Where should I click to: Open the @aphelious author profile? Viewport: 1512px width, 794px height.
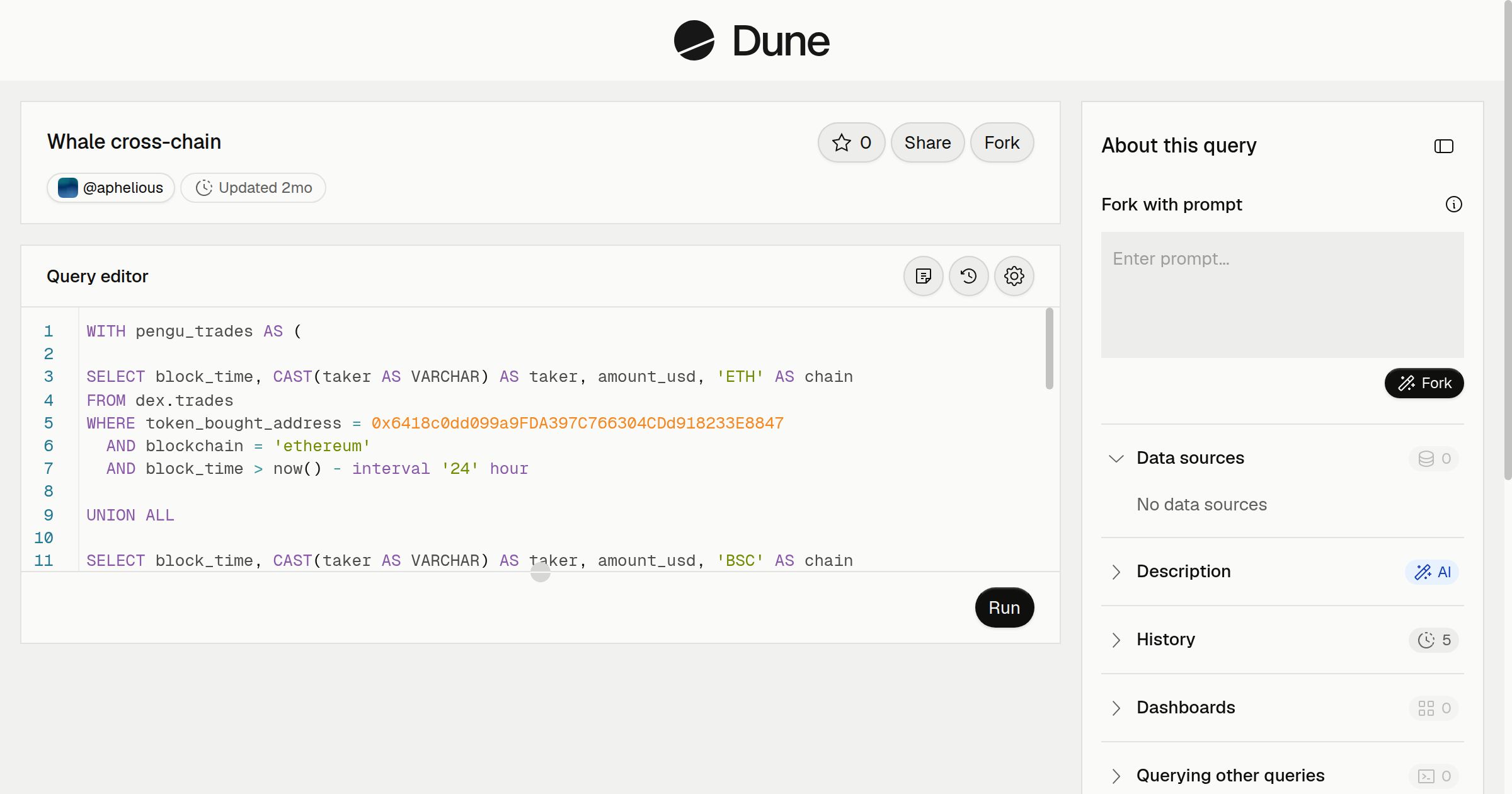[x=111, y=188]
